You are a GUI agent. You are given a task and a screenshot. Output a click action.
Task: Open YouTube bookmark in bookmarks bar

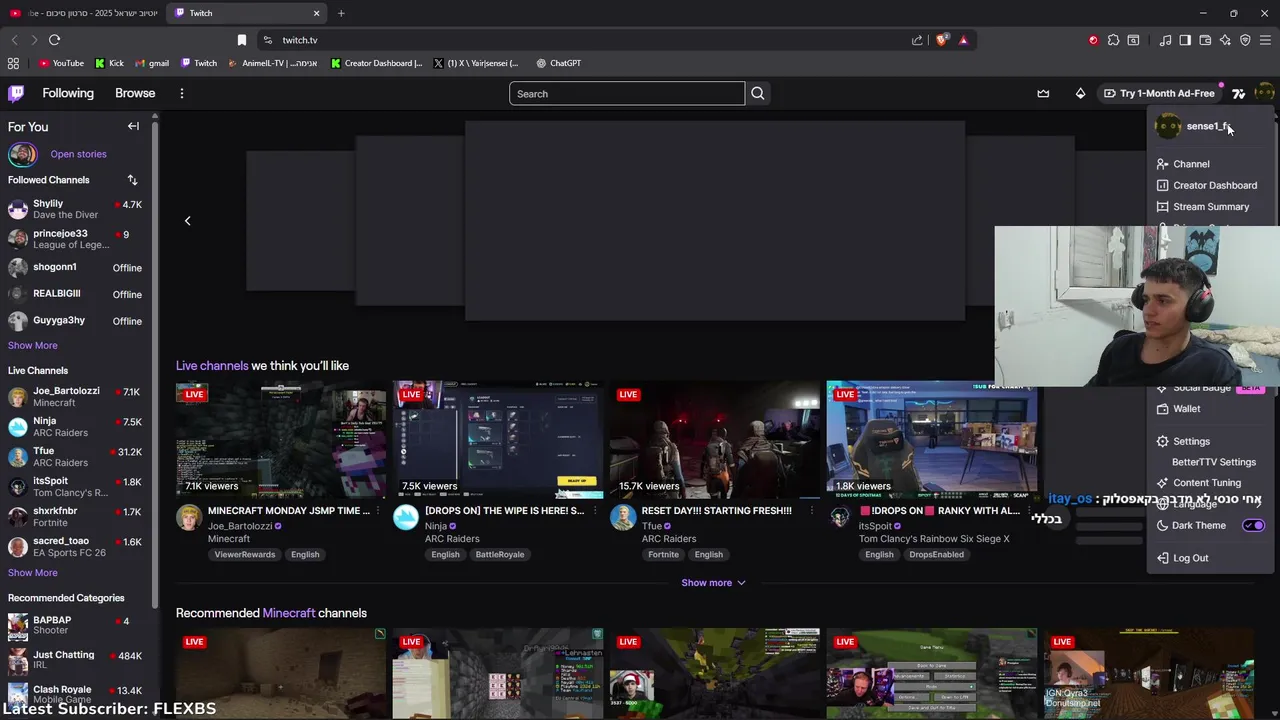tap(61, 63)
